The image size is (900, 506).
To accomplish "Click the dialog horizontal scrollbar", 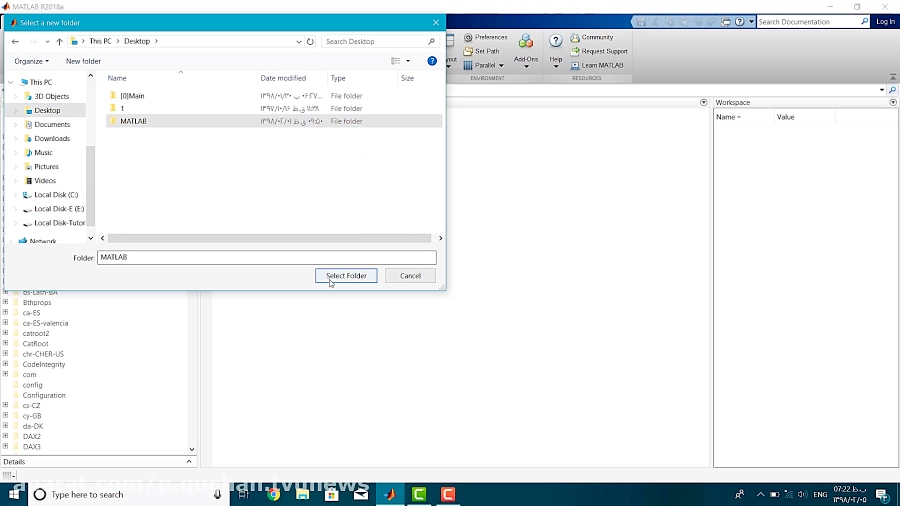I will pos(269,238).
